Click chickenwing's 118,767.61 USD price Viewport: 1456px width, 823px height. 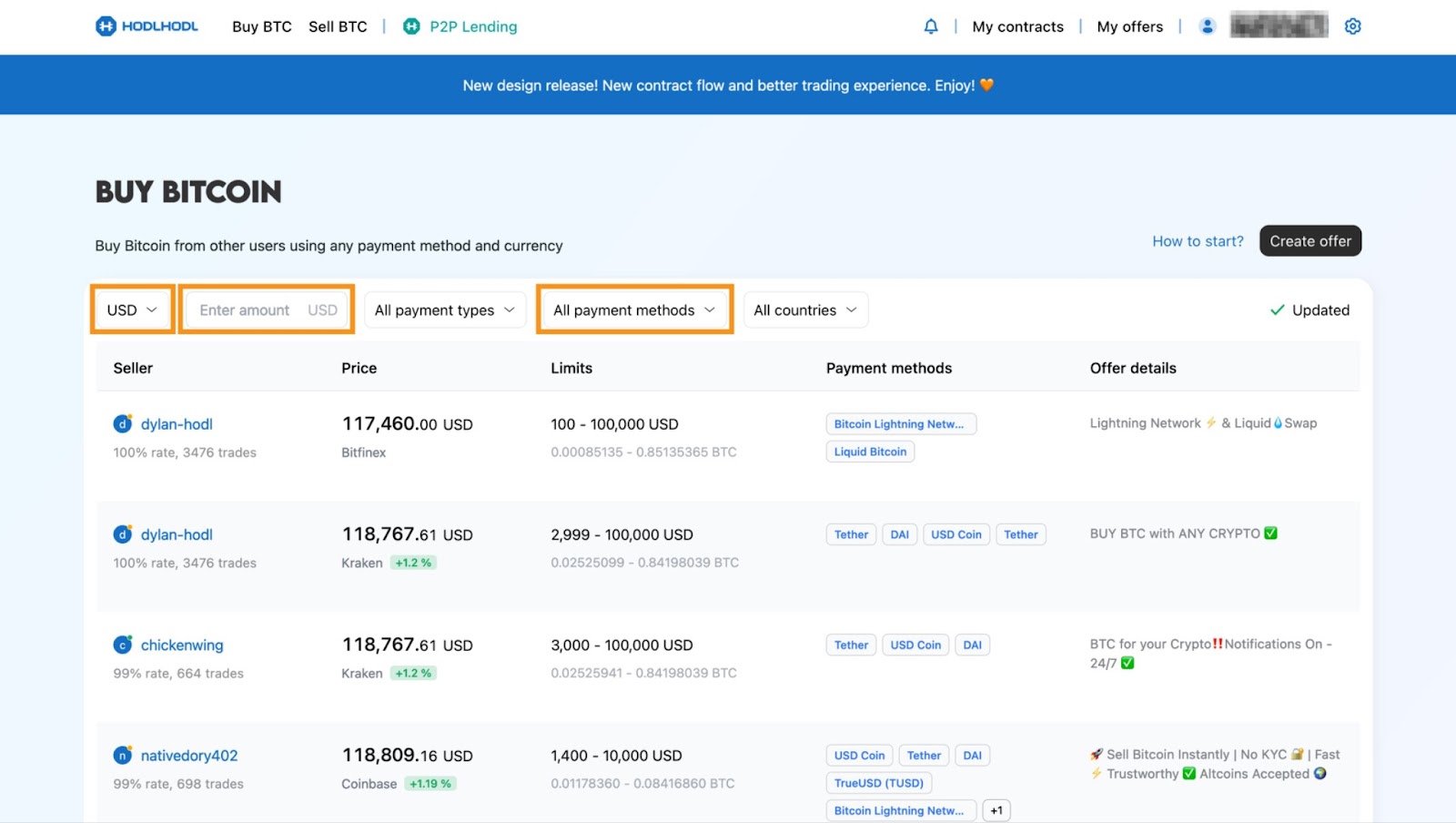coord(407,645)
